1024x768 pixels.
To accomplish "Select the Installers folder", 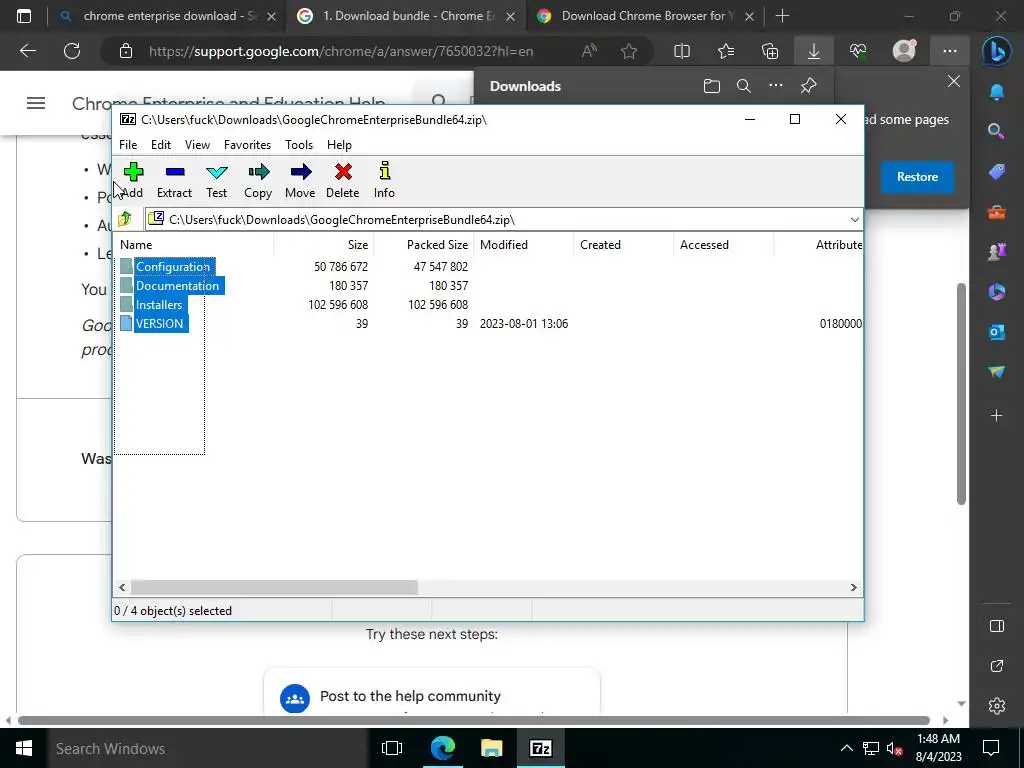I will click(159, 304).
